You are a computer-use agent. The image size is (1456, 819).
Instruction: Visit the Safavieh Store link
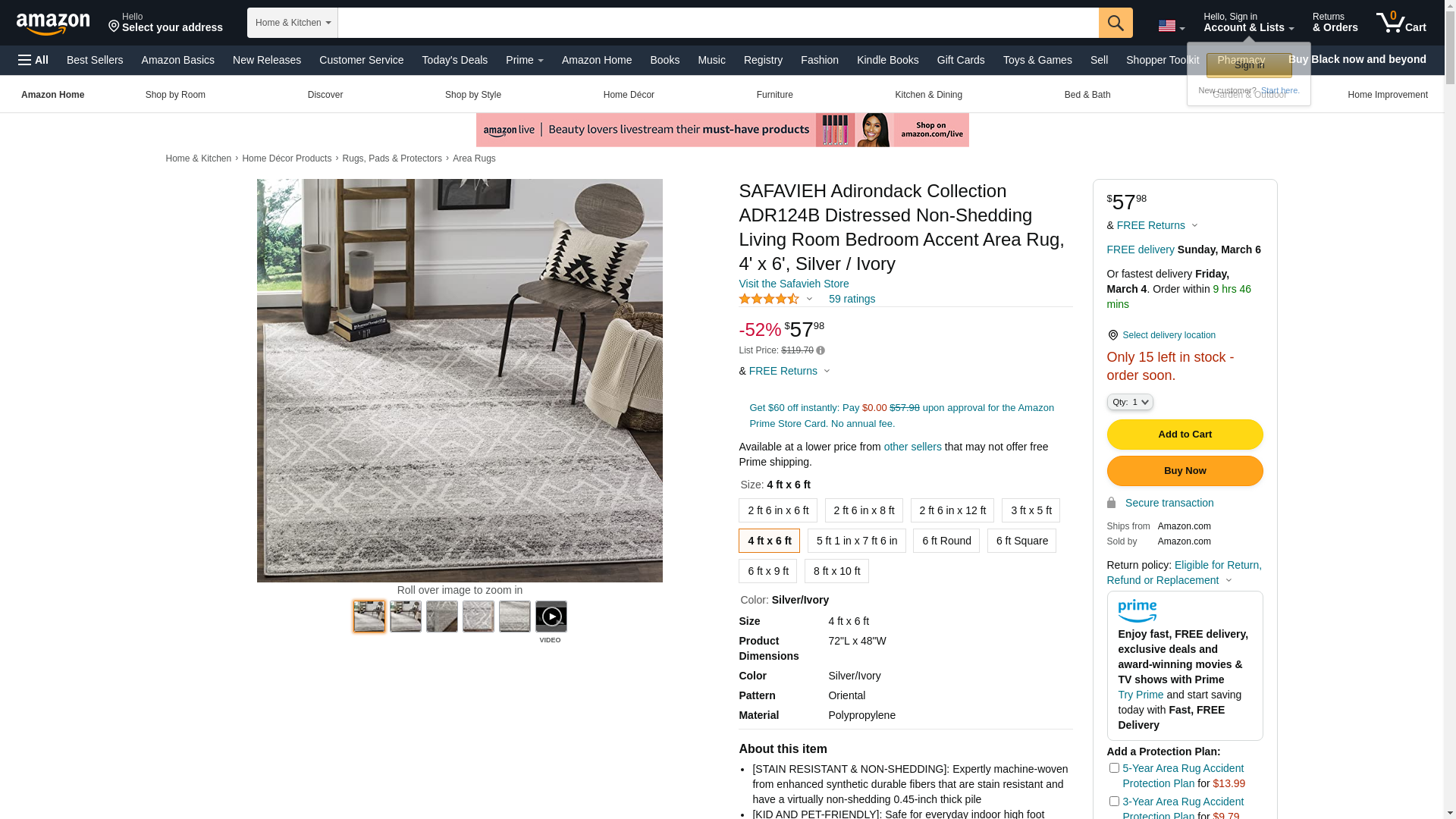pyautogui.click(x=794, y=284)
